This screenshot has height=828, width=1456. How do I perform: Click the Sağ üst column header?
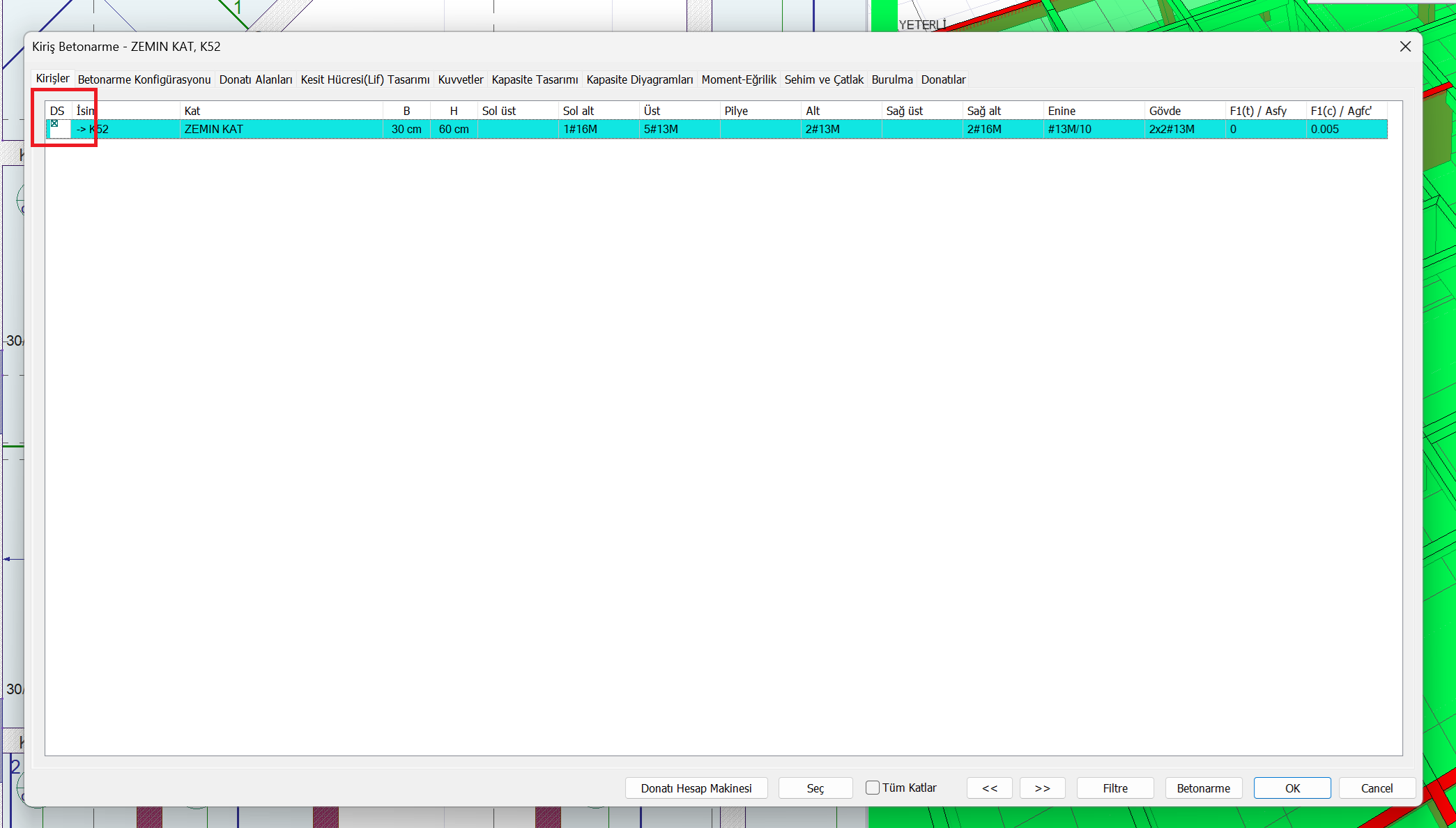click(x=922, y=111)
